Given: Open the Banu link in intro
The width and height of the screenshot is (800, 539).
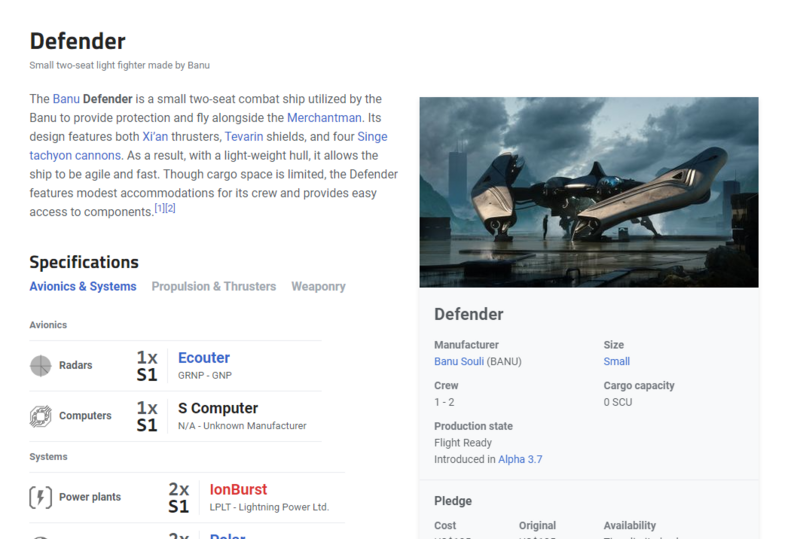Looking at the screenshot, I should (x=66, y=99).
